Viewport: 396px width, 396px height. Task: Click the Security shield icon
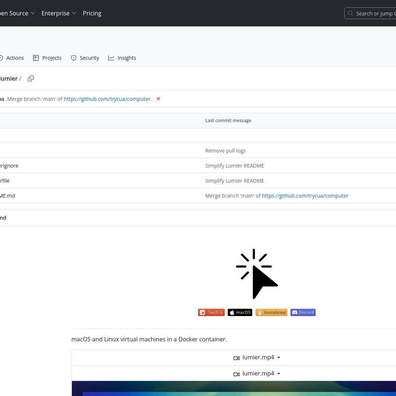pos(74,58)
